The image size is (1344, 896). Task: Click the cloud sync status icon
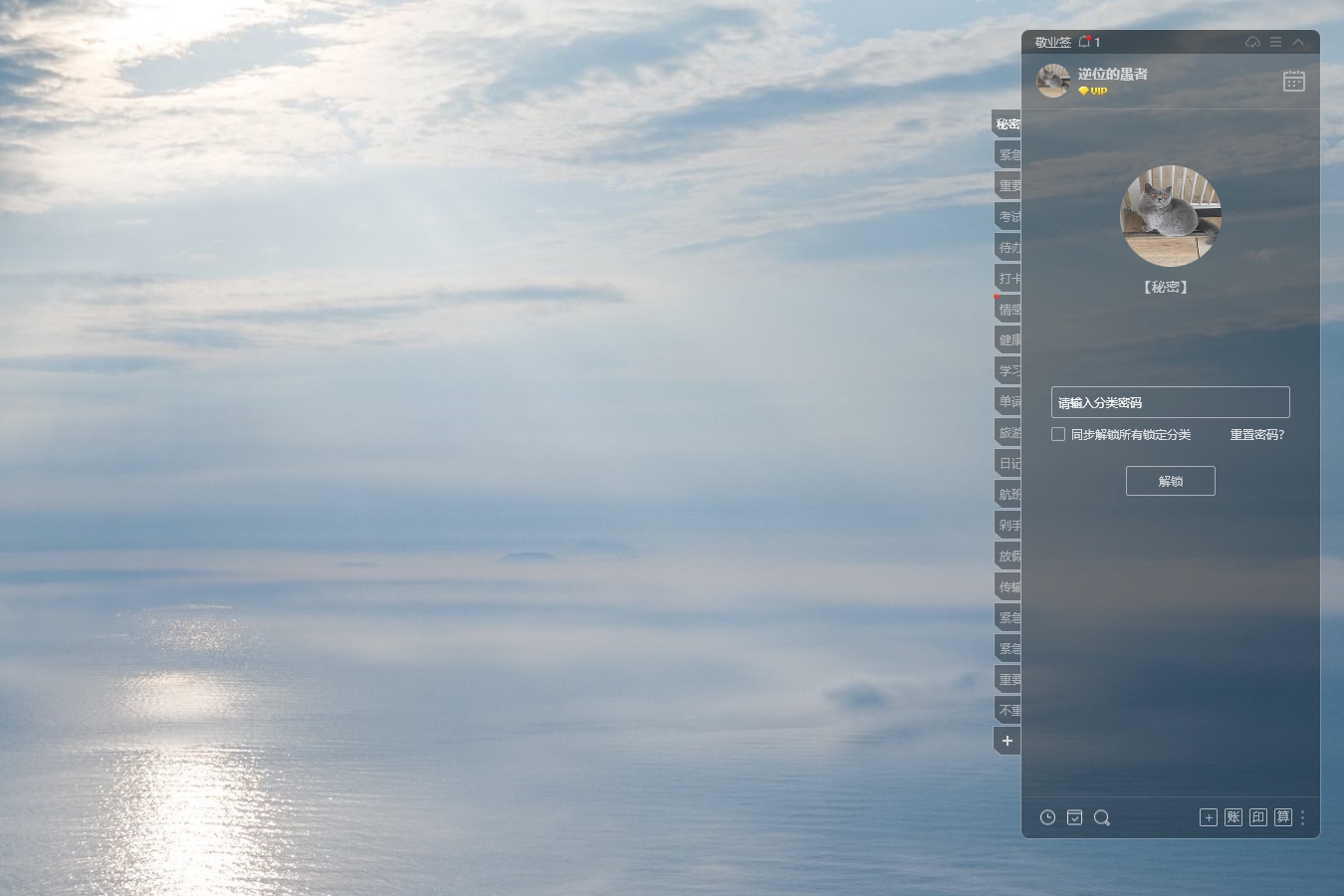(1252, 42)
